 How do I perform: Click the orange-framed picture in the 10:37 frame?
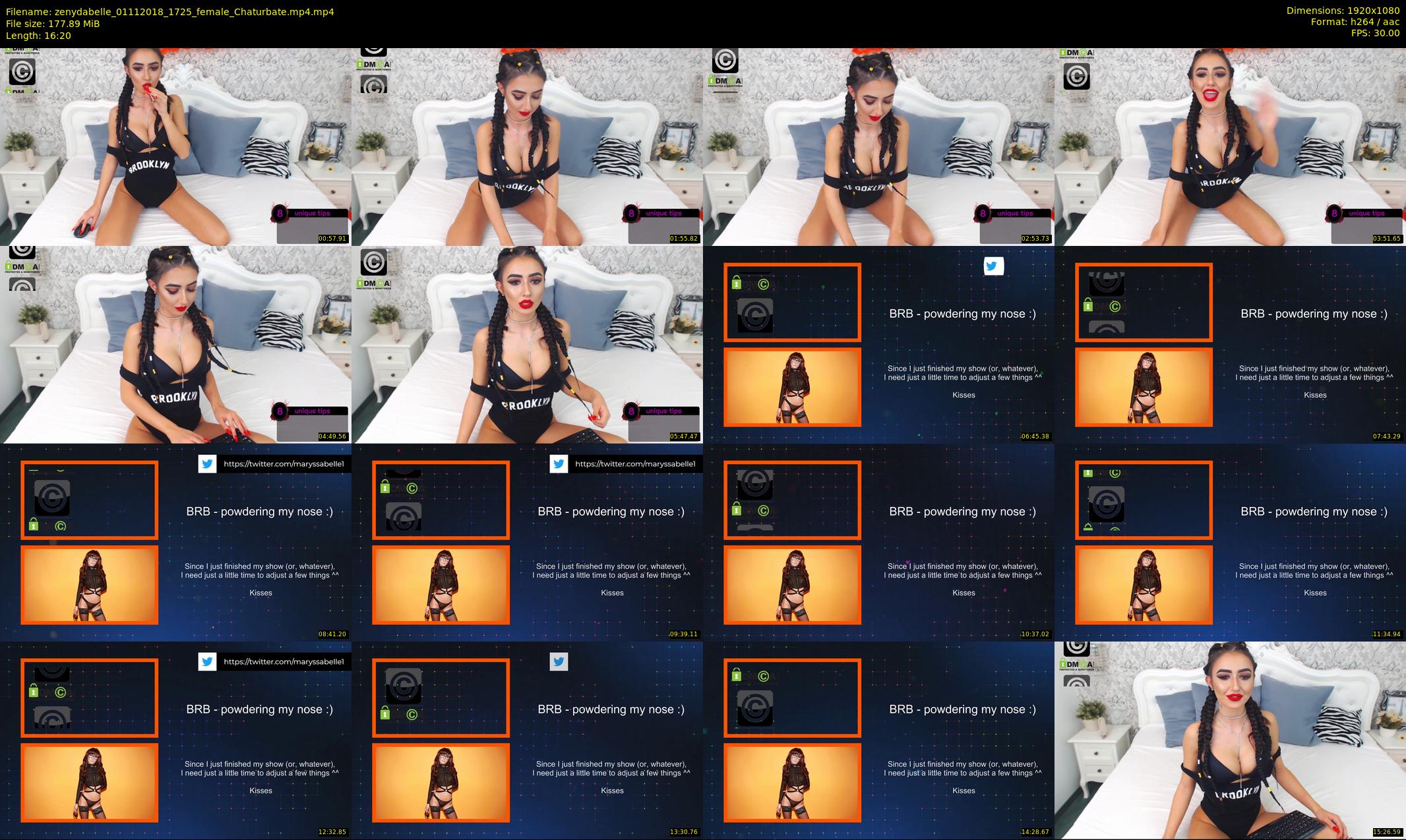792,584
